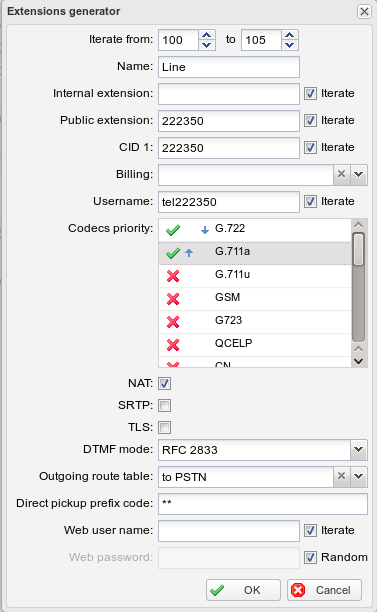Click the Direct pickup prefix code field
Image resolution: width=377 pixels, height=612 pixels.
(x=263, y=503)
